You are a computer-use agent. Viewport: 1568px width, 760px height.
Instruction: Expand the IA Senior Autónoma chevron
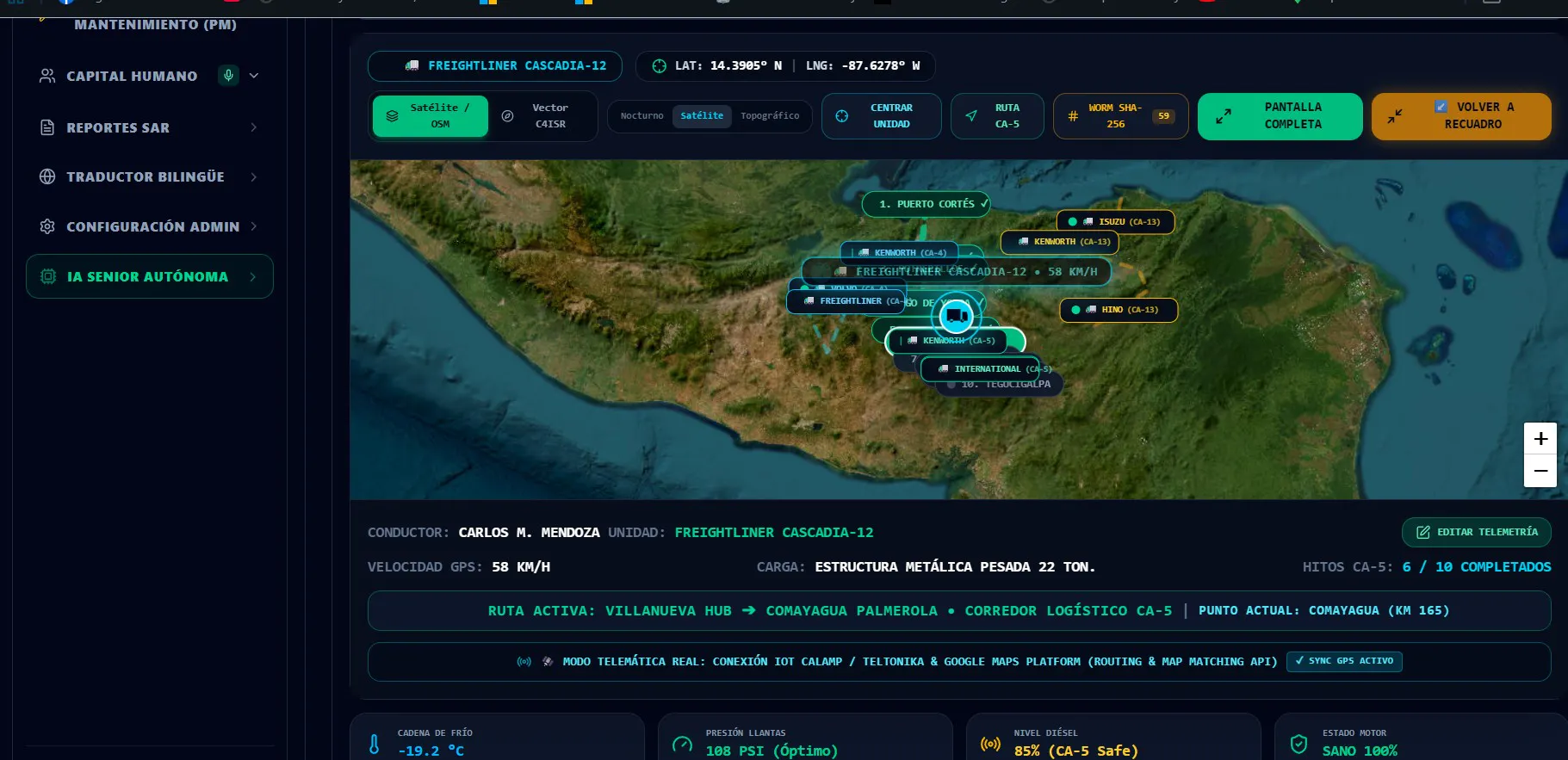coord(253,276)
